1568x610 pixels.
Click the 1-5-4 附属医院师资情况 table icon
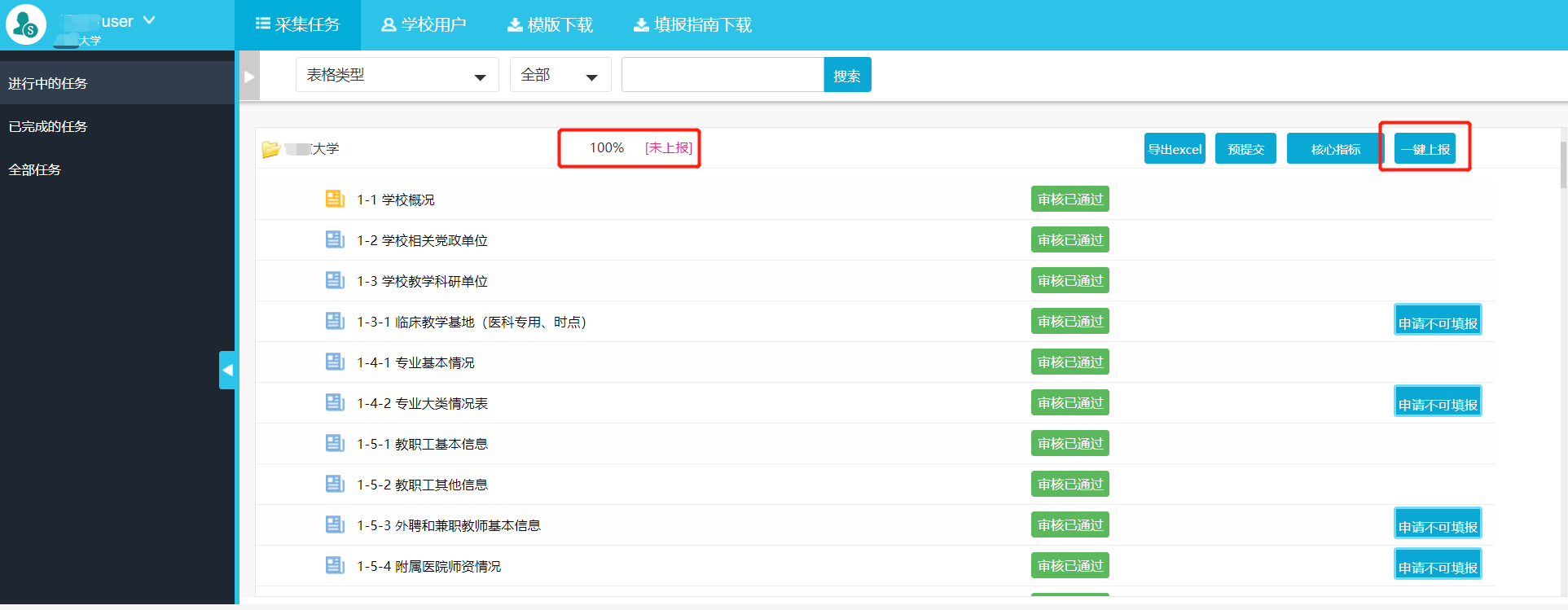pyautogui.click(x=335, y=565)
